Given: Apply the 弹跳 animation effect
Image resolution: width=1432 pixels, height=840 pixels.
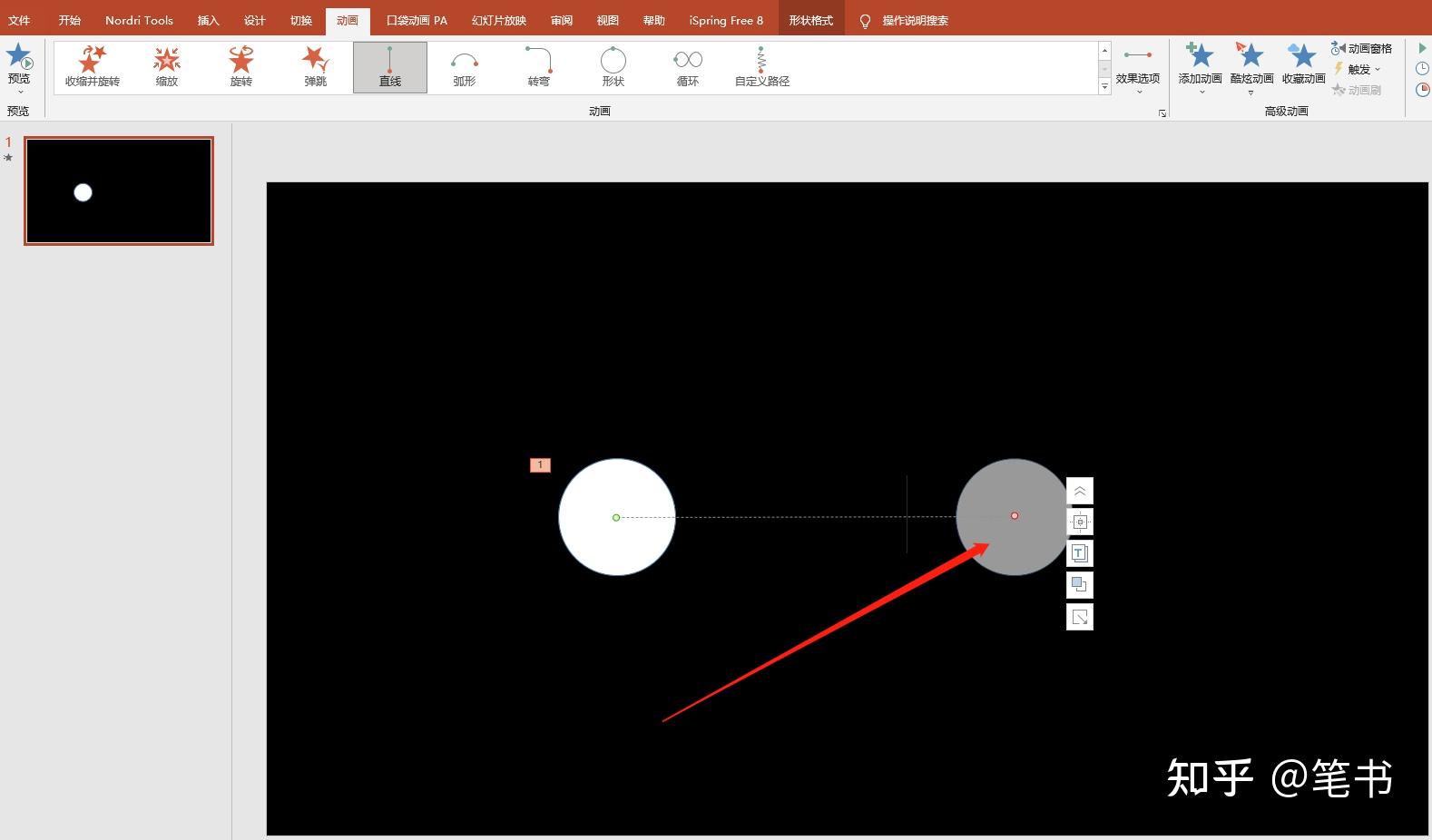Looking at the screenshot, I should coord(316,66).
